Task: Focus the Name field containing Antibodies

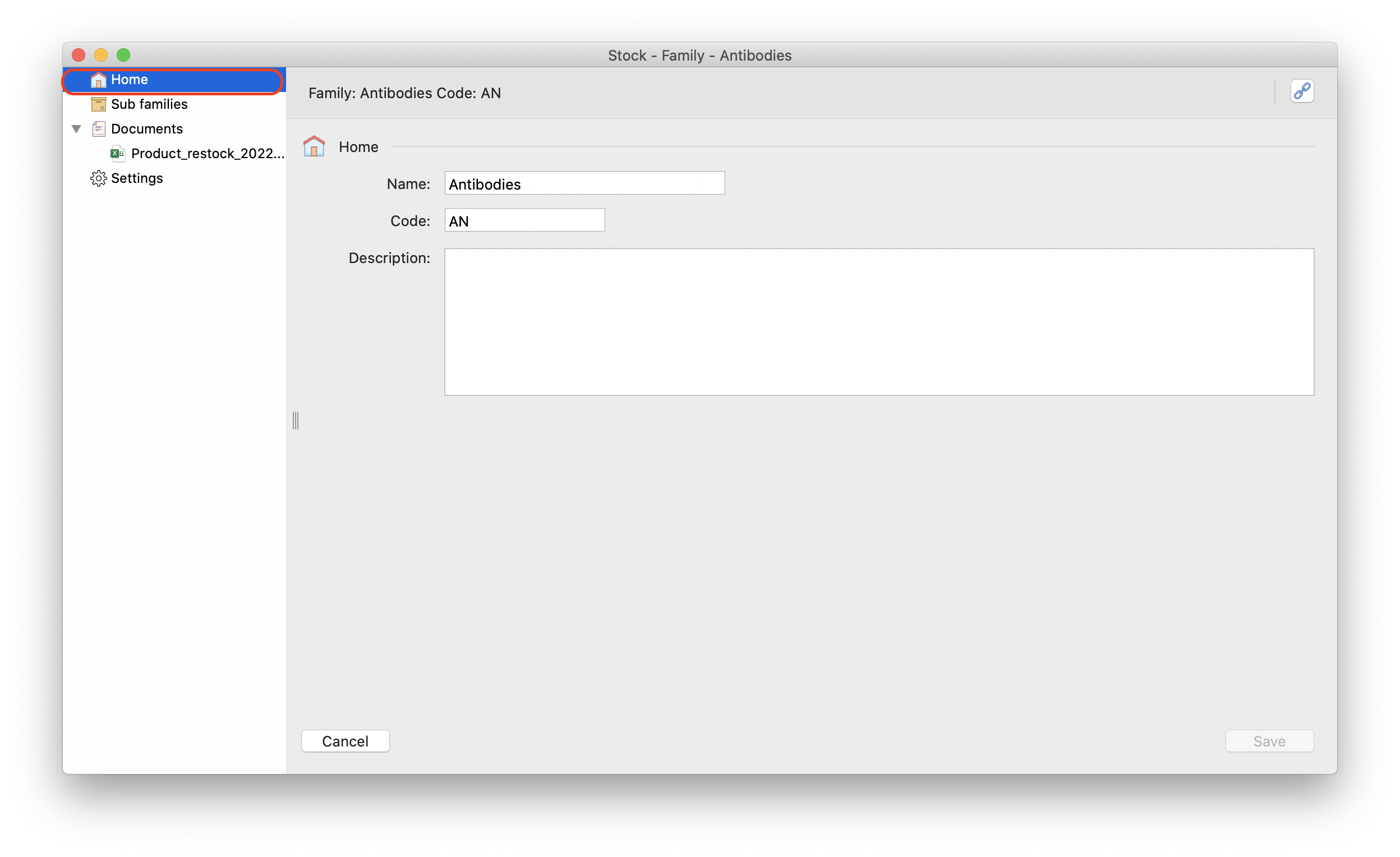Action: 584,183
